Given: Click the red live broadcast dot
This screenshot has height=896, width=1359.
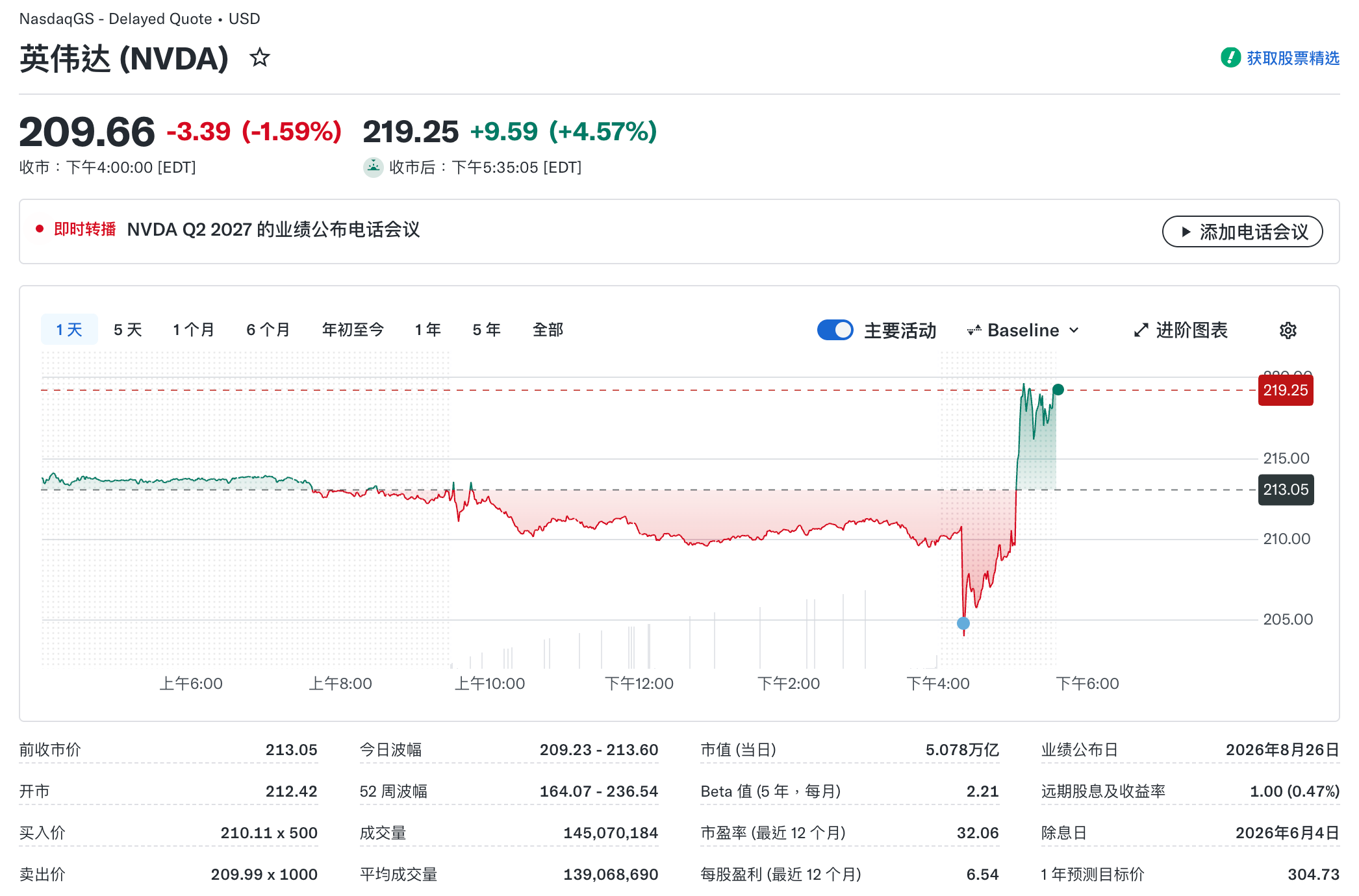Looking at the screenshot, I should pos(40,229).
